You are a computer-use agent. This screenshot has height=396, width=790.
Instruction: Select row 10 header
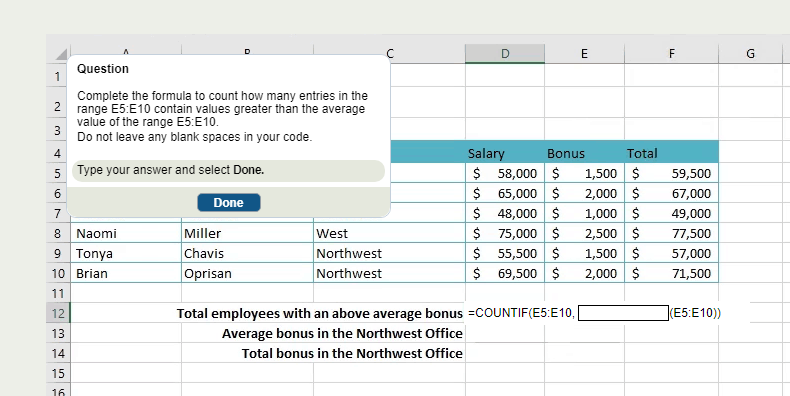point(58,274)
